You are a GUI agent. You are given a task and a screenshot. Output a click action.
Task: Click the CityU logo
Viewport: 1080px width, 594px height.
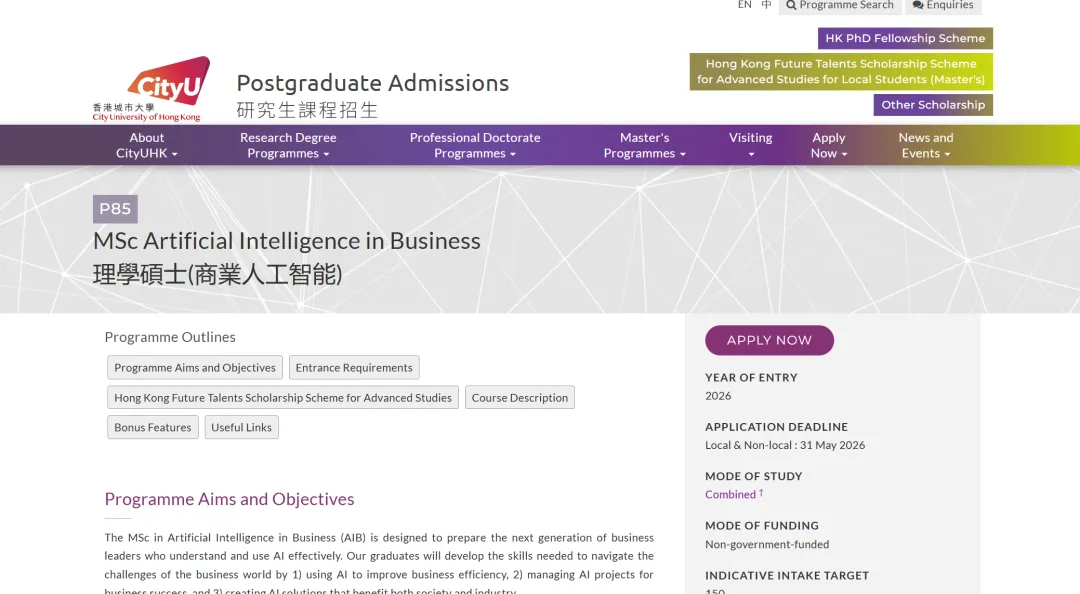pos(151,89)
